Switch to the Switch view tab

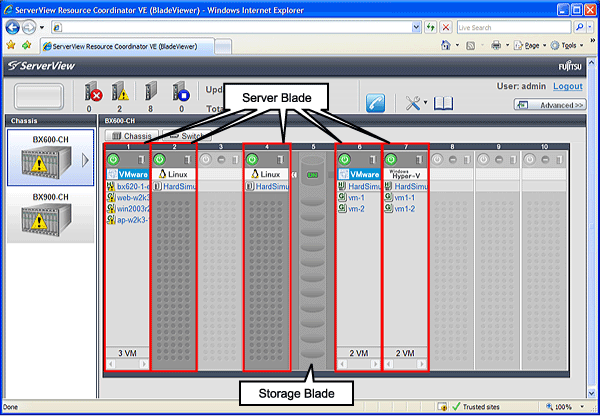click(187, 136)
